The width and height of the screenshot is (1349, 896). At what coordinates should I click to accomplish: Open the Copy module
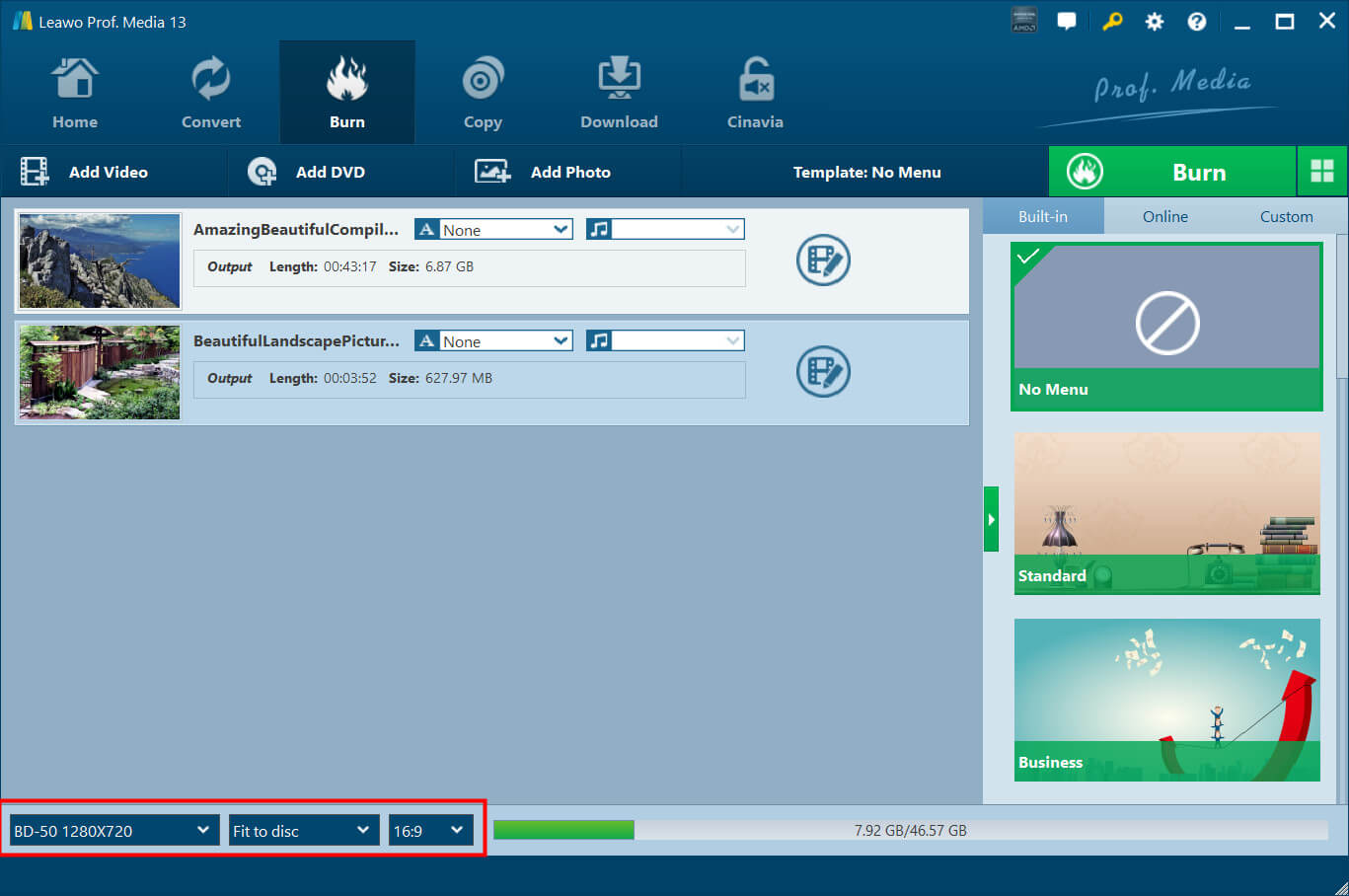click(x=483, y=91)
